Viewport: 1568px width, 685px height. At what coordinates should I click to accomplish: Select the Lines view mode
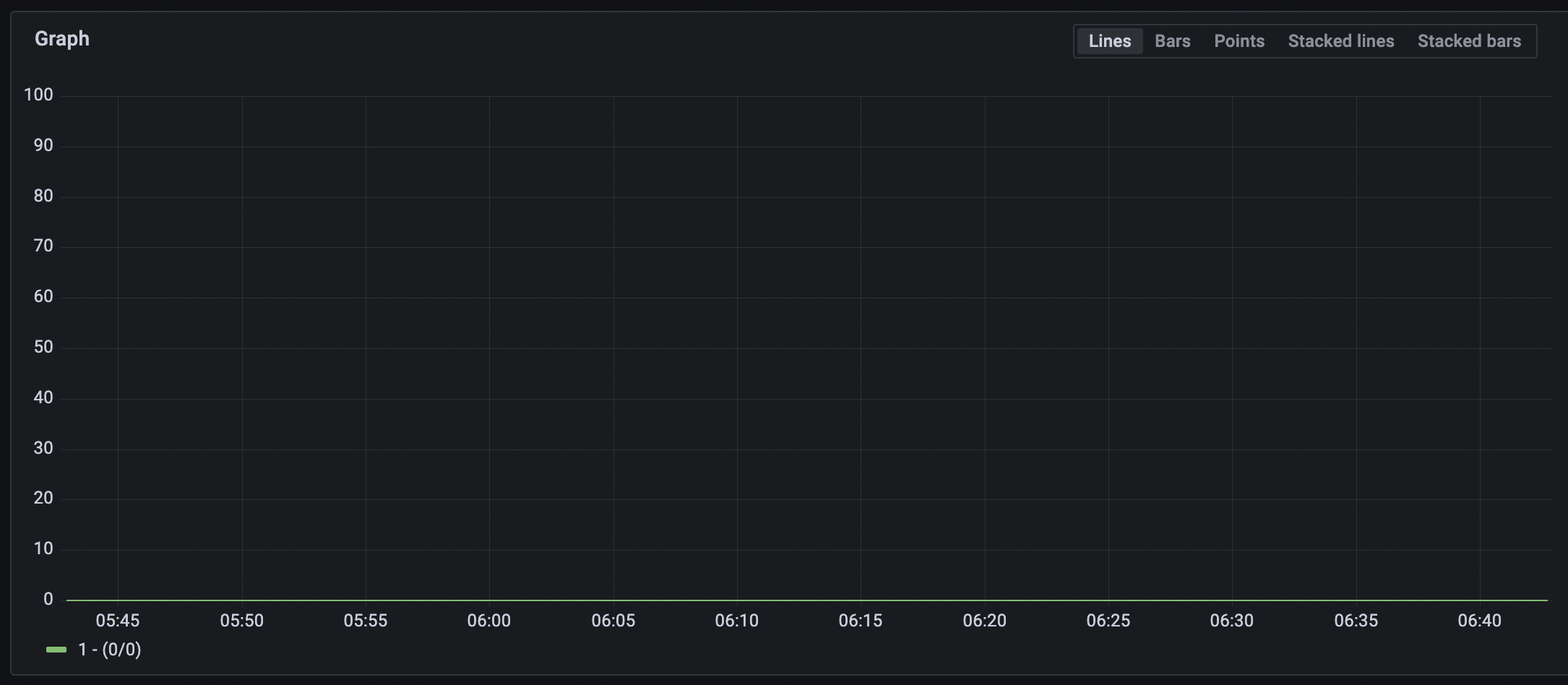point(1109,40)
